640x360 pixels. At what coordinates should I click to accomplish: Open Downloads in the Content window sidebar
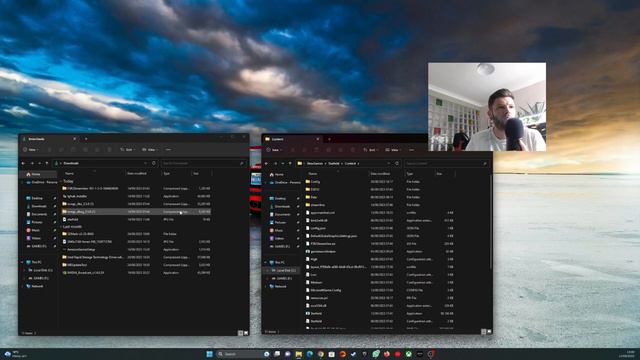(x=280, y=207)
